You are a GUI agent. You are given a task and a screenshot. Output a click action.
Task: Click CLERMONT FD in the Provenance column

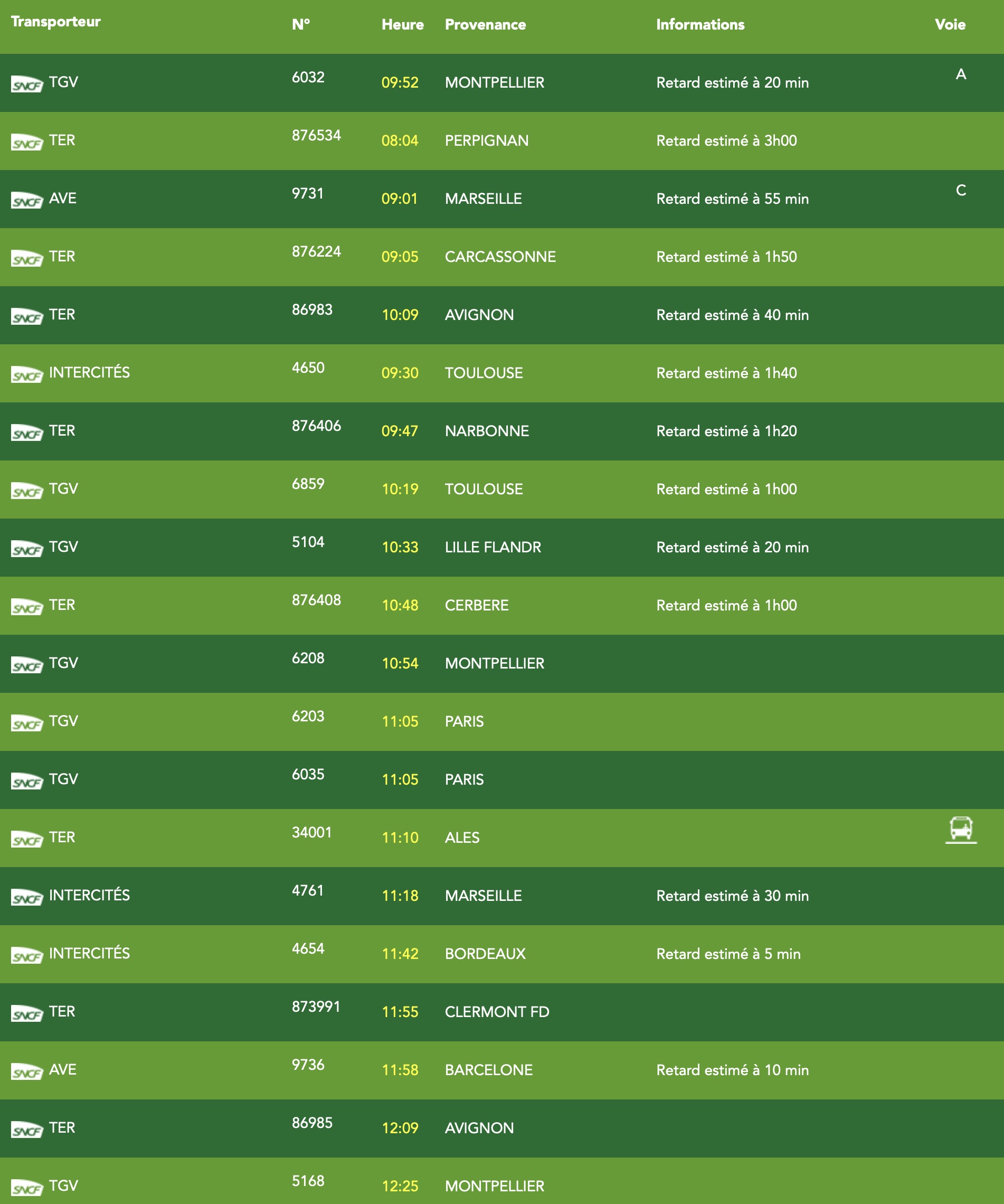497,1012
